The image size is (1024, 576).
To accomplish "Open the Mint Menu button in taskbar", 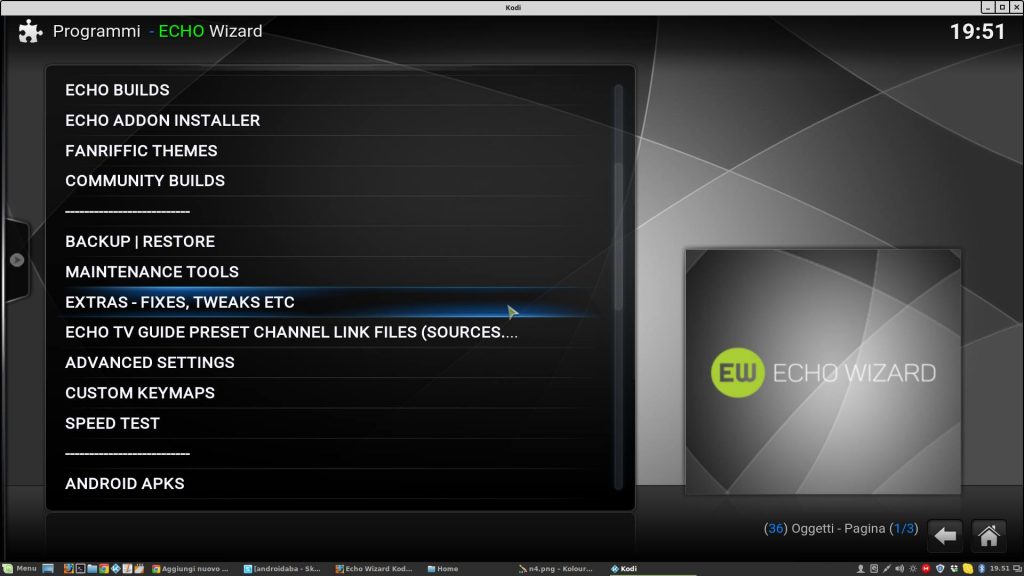I will point(20,569).
